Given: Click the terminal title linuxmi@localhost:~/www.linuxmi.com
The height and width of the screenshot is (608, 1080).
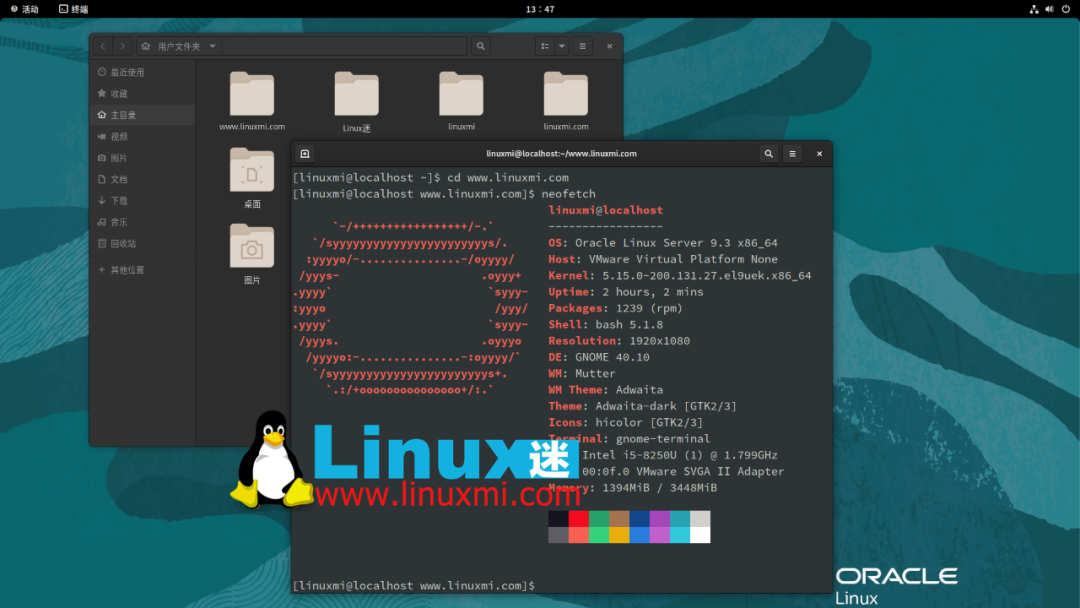Looking at the screenshot, I should [561, 154].
